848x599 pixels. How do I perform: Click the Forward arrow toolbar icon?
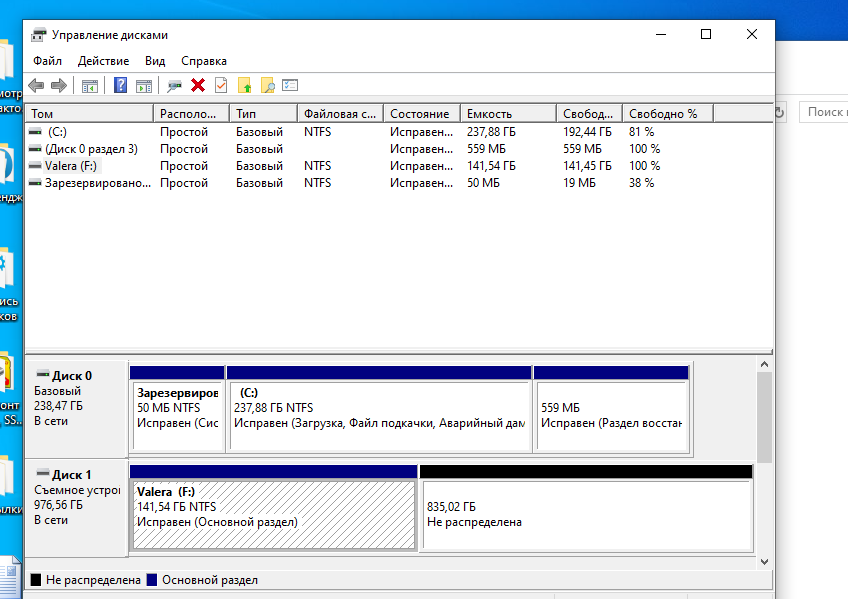click(x=58, y=85)
